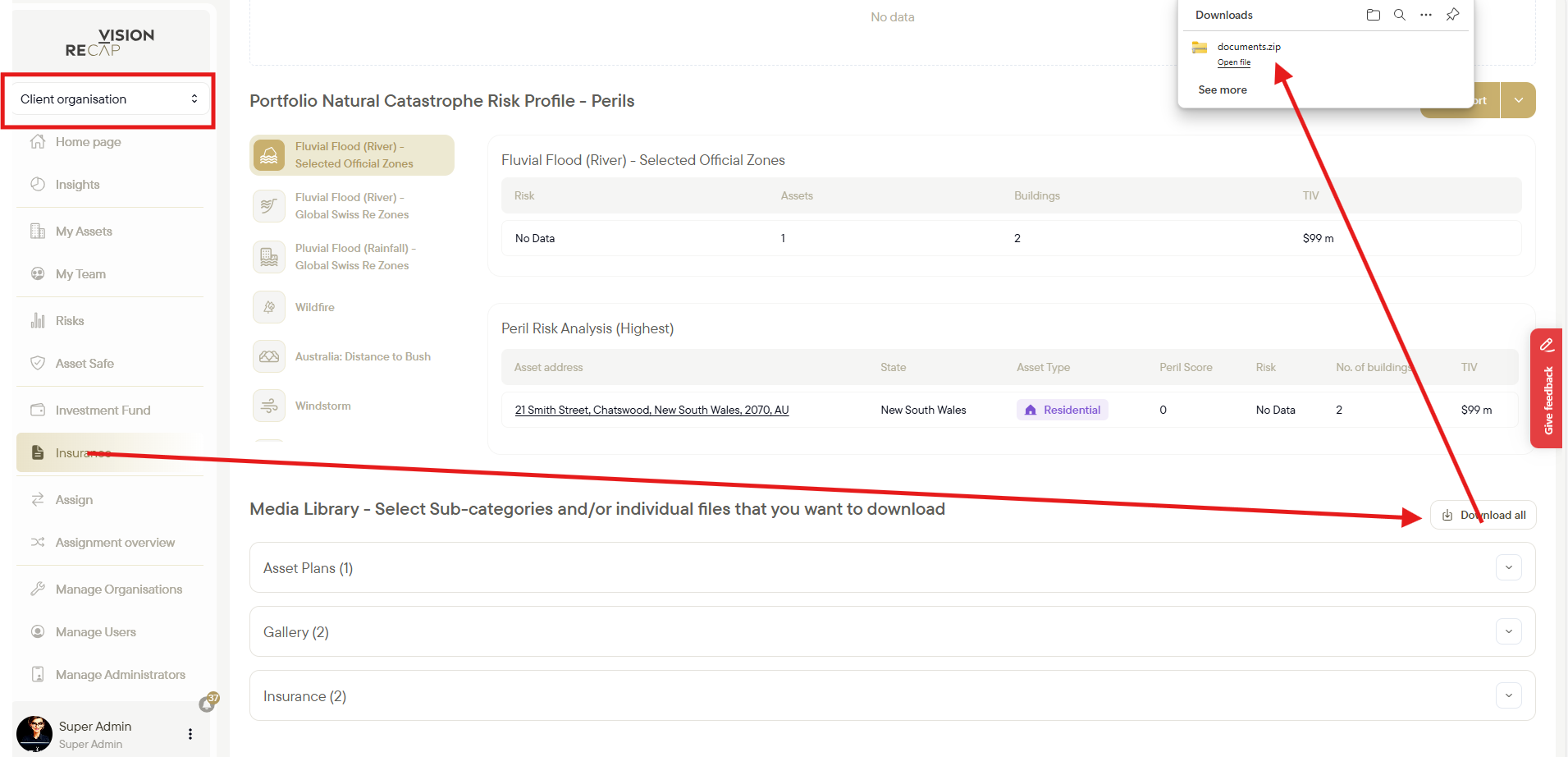Open 21 Smith Street, Chatswood asset link
Viewport: 1568px width, 757px height.
click(x=651, y=410)
